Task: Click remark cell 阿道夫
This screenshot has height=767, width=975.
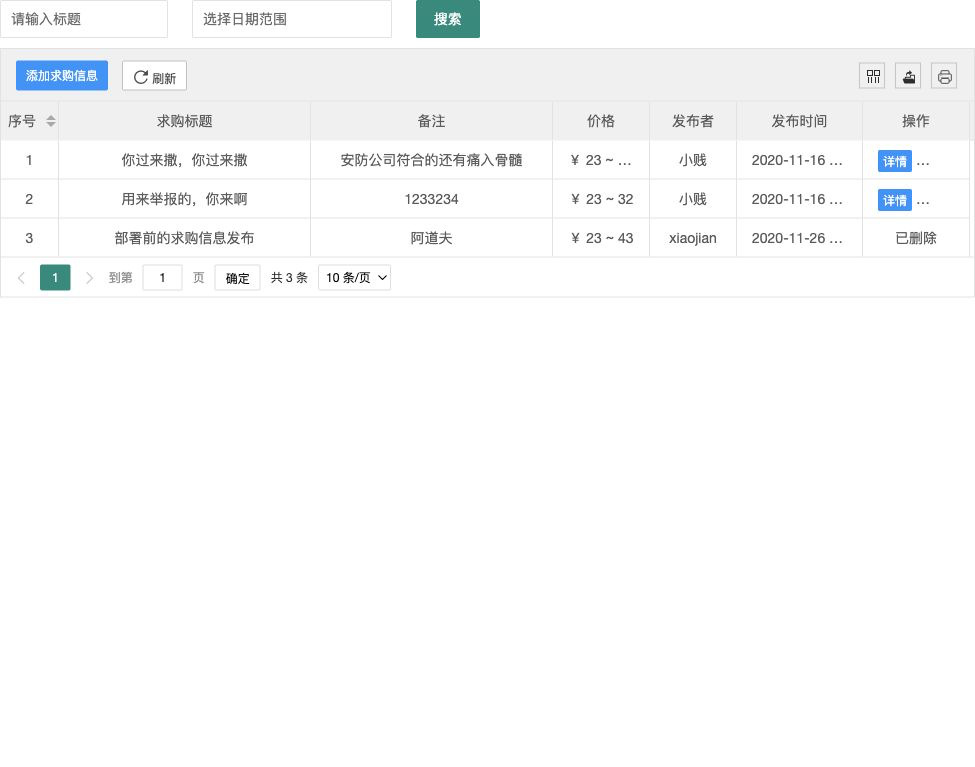Action: point(432,238)
